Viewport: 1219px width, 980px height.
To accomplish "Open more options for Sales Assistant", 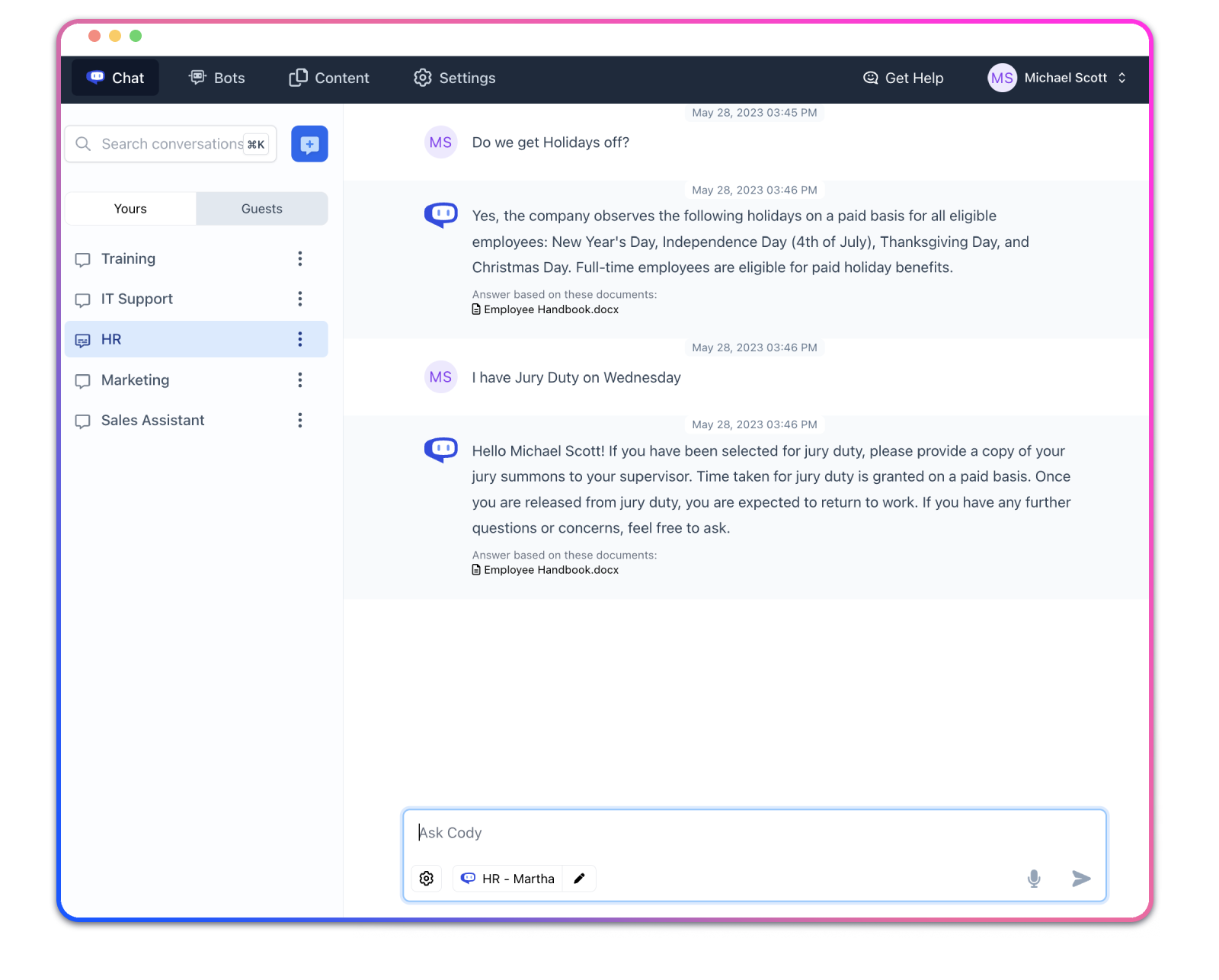I will (x=300, y=421).
